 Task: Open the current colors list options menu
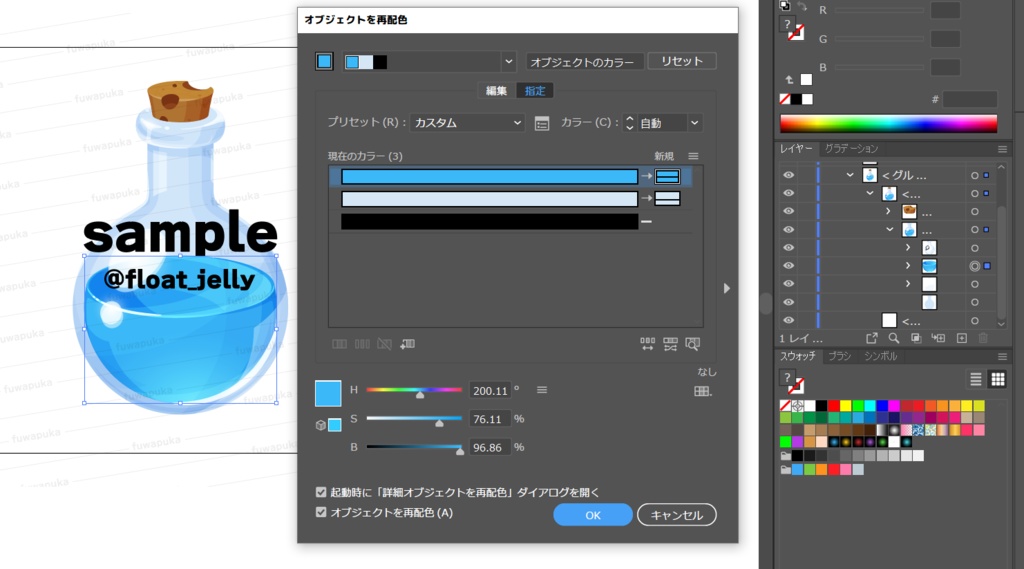pyautogui.click(x=693, y=156)
